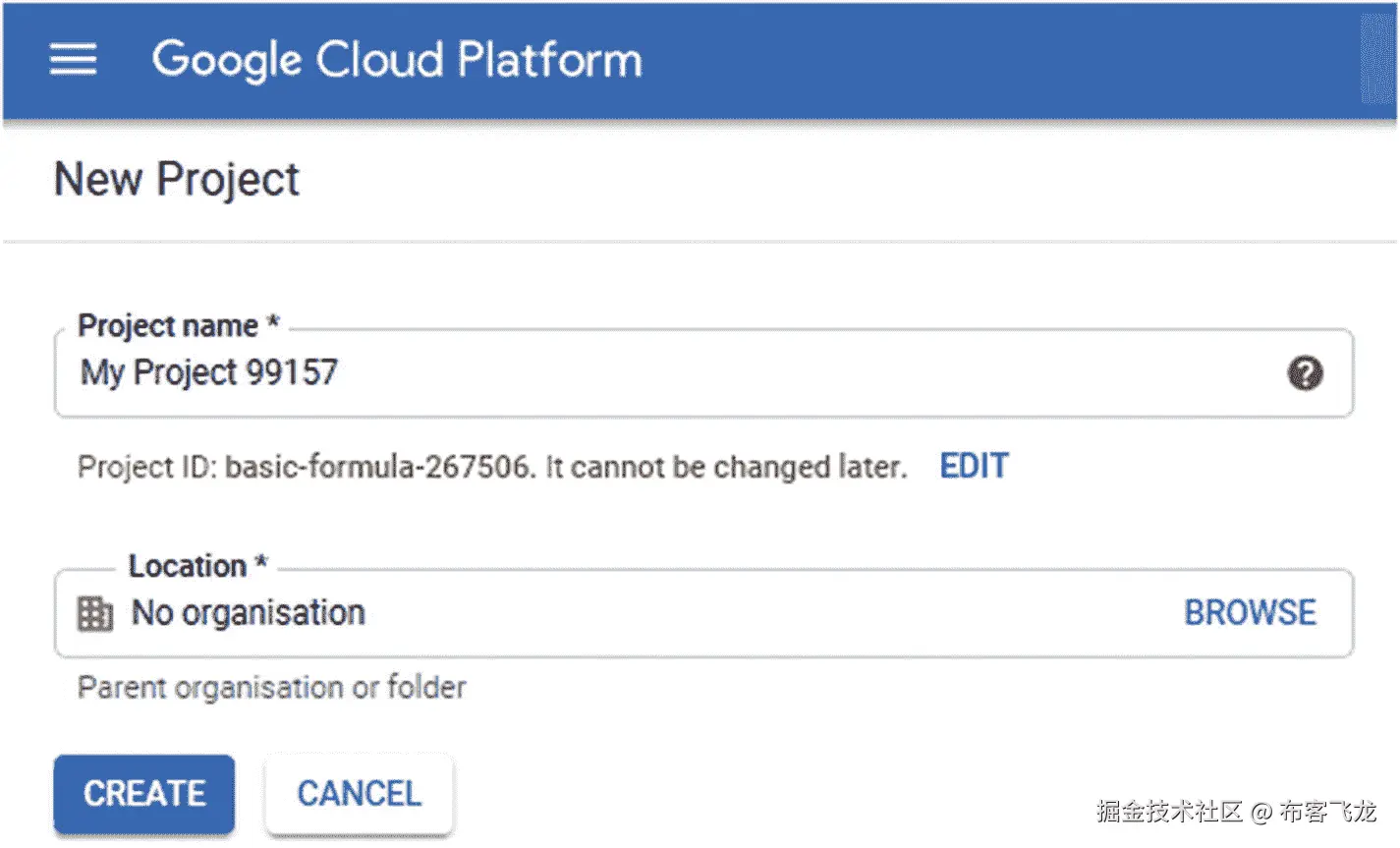Image resolution: width=1400 pixels, height=848 pixels.
Task: Select the 'No organisation' location value
Action: click(x=249, y=613)
